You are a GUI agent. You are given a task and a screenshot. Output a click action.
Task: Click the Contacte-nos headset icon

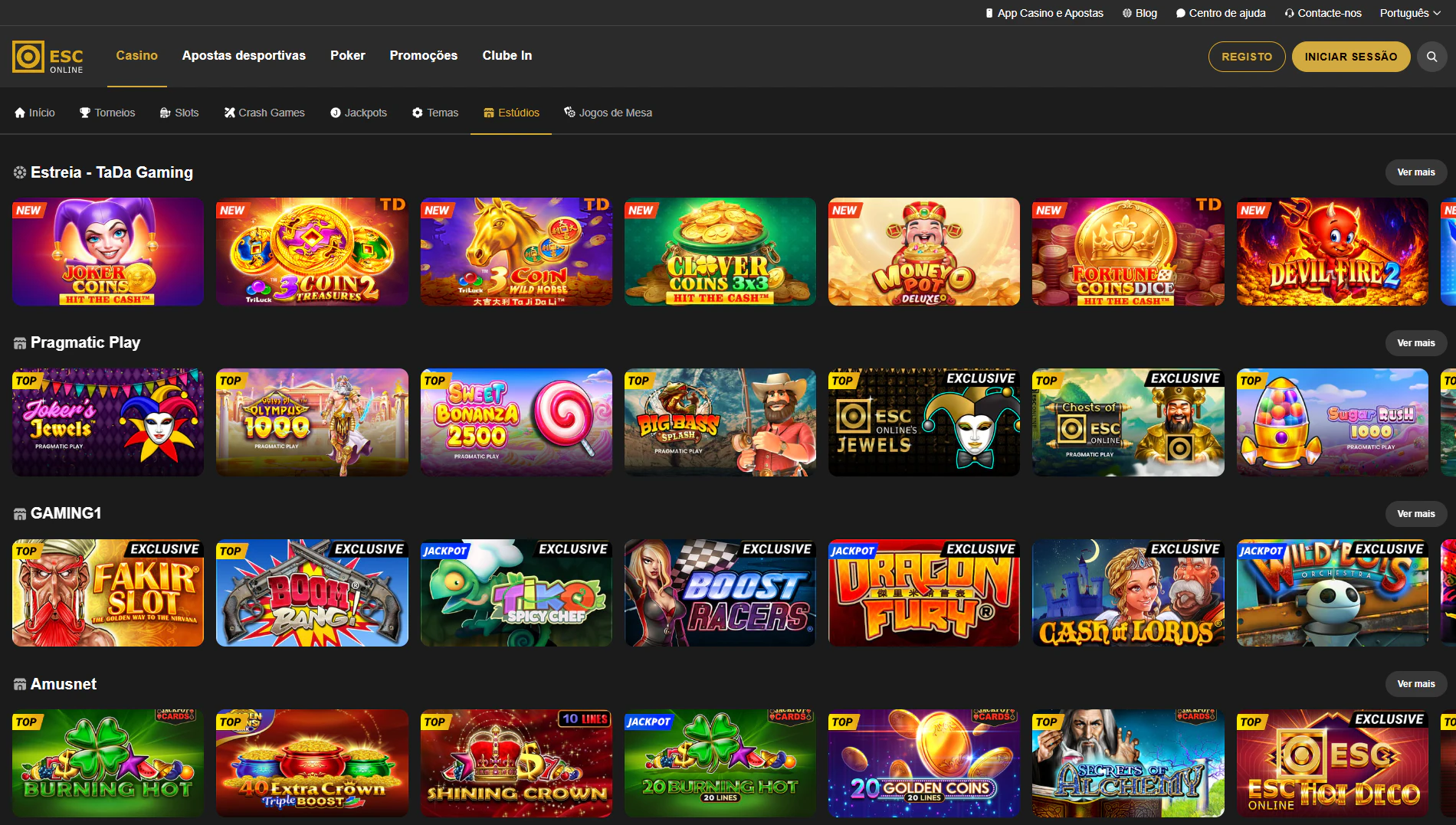pos(1289,13)
